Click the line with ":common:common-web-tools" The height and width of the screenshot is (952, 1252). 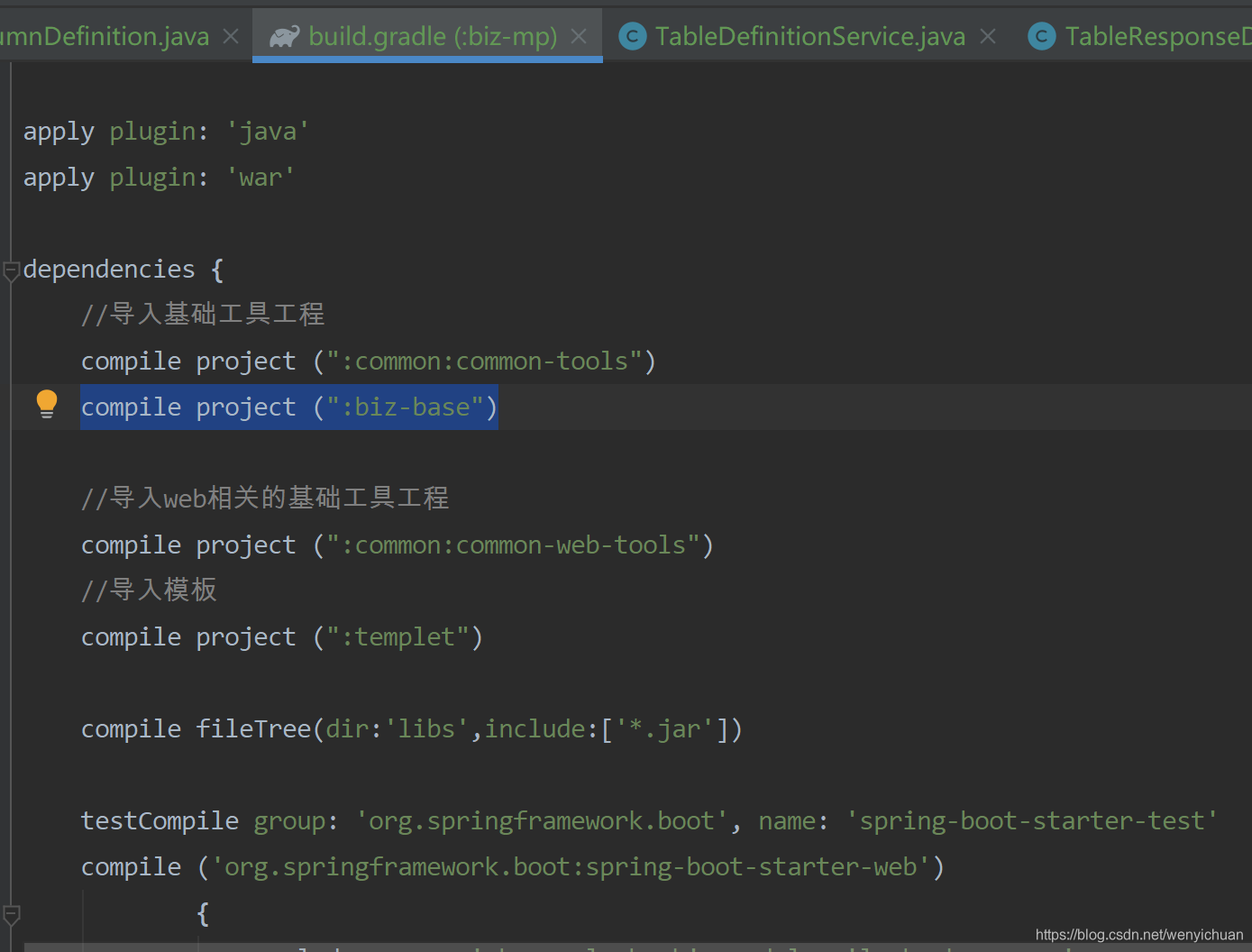tap(398, 545)
